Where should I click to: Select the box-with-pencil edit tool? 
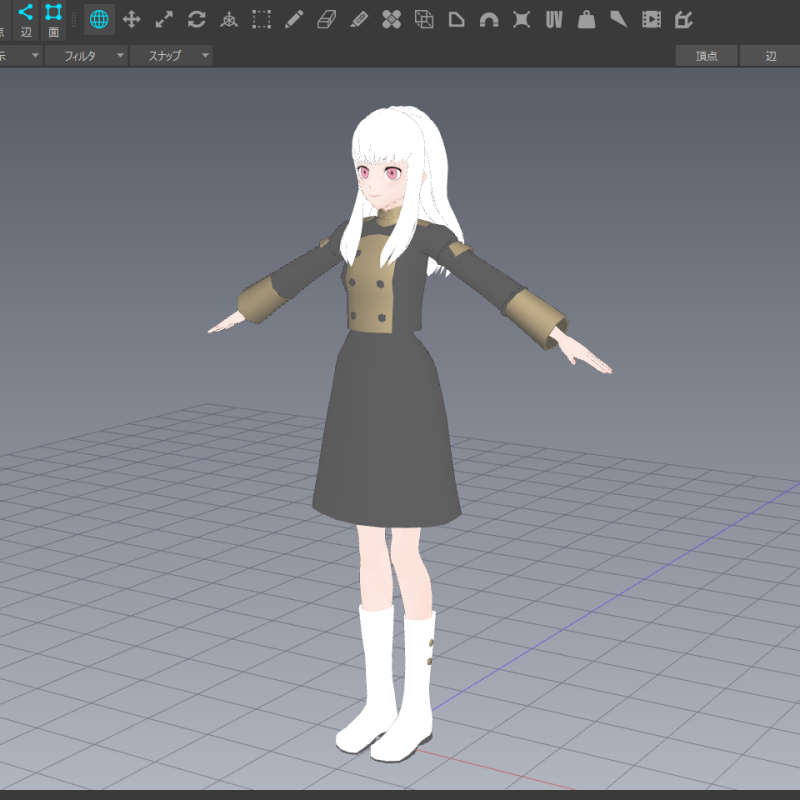pos(684,20)
